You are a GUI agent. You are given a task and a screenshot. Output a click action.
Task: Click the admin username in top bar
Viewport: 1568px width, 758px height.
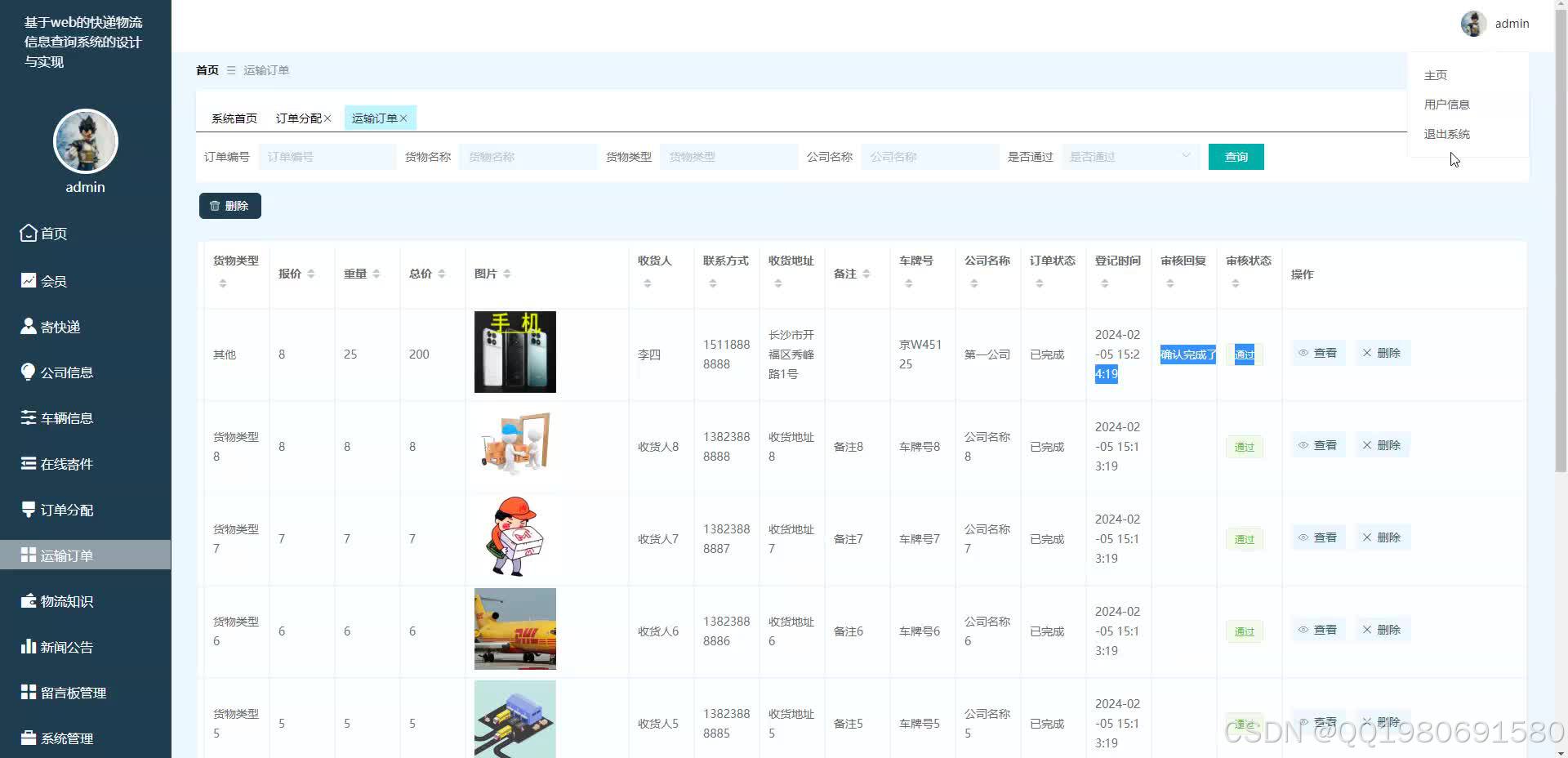click(x=1512, y=24)
